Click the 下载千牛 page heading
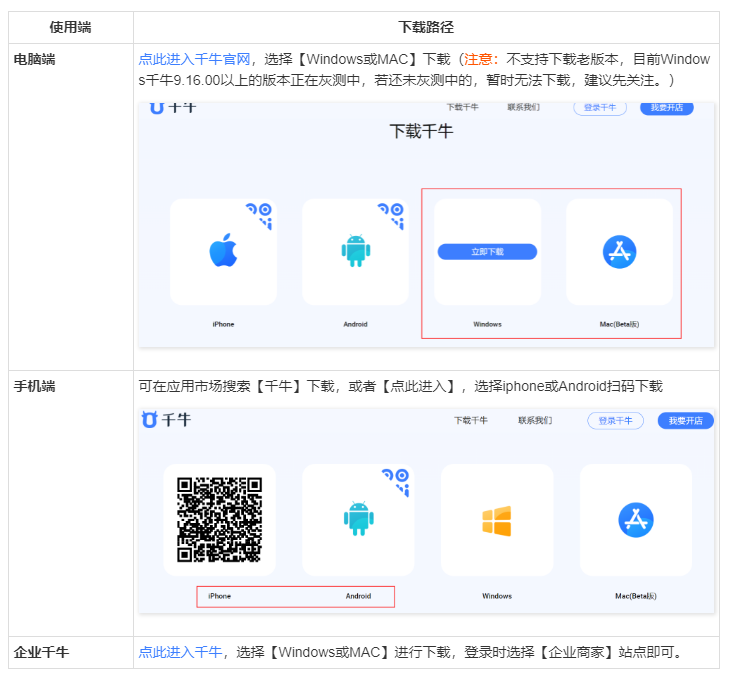The image size is (731, 677). point(421,131)
